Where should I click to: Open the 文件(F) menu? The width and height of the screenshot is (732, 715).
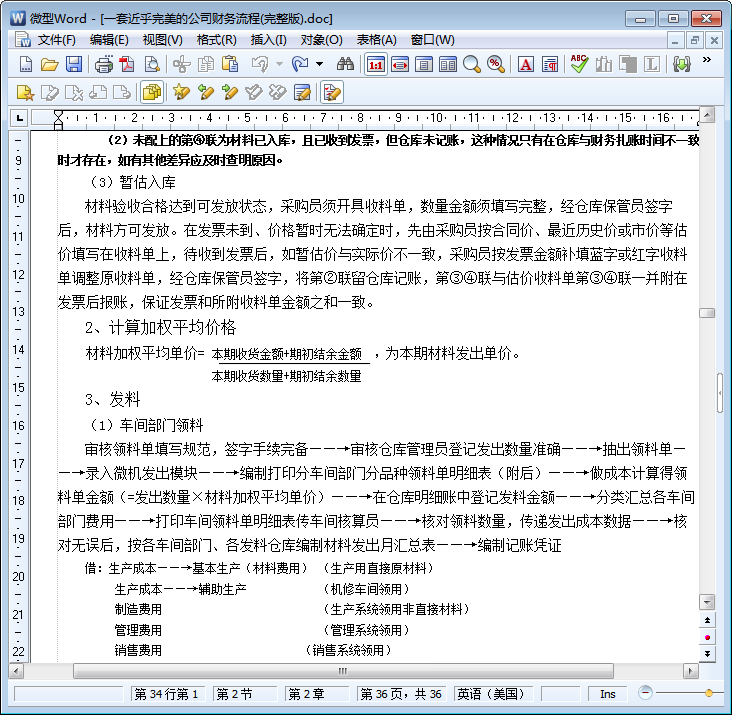(56, 40)
